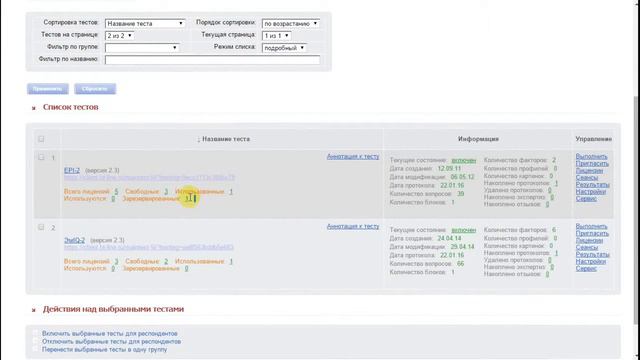Click the включен status link for ЭмIQ-2
Viewport: 640px width, 360px height.
(x=464, y=230)
